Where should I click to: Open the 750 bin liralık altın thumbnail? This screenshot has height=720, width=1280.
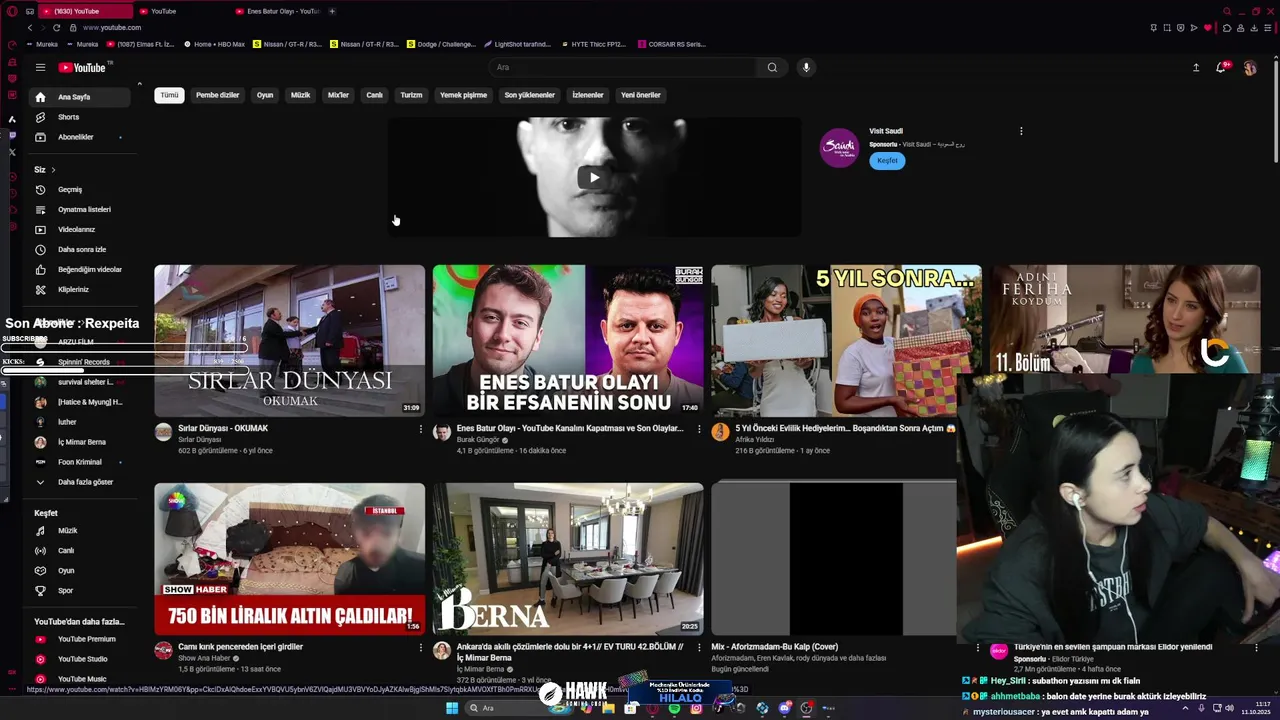pos(289,559)
